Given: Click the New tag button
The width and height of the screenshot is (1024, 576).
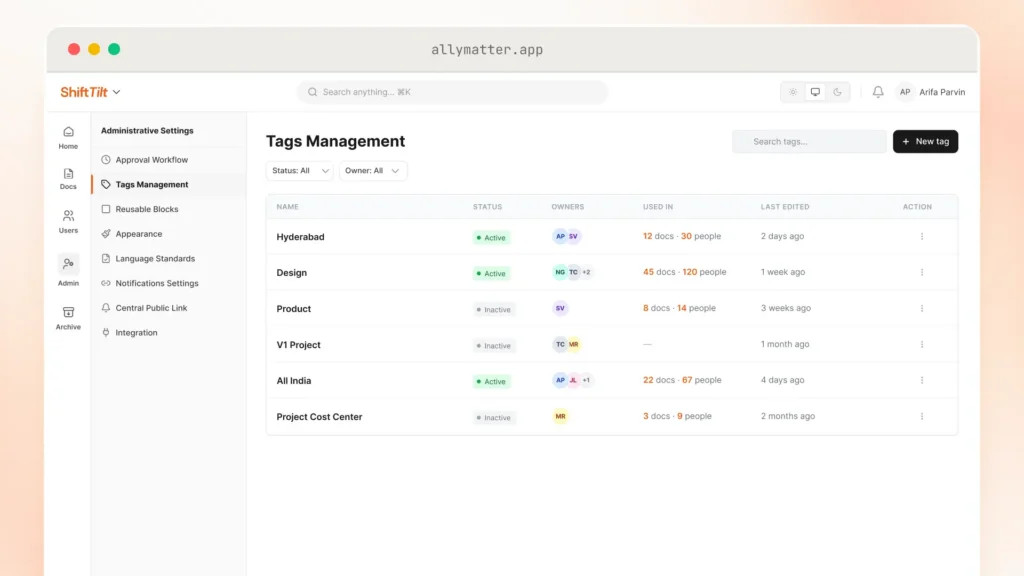Looking at the screenshot, I should tap(925, 142).
